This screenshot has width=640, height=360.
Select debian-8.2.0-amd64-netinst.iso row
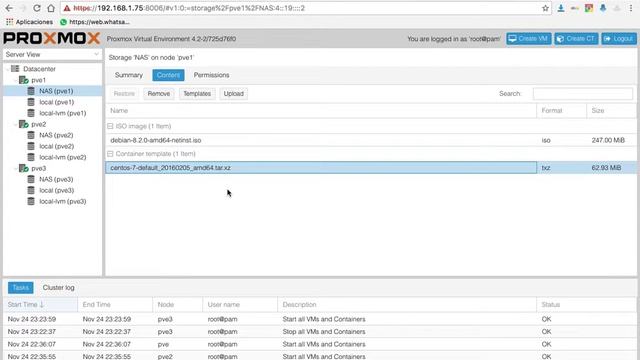click(x=371, y=140)
